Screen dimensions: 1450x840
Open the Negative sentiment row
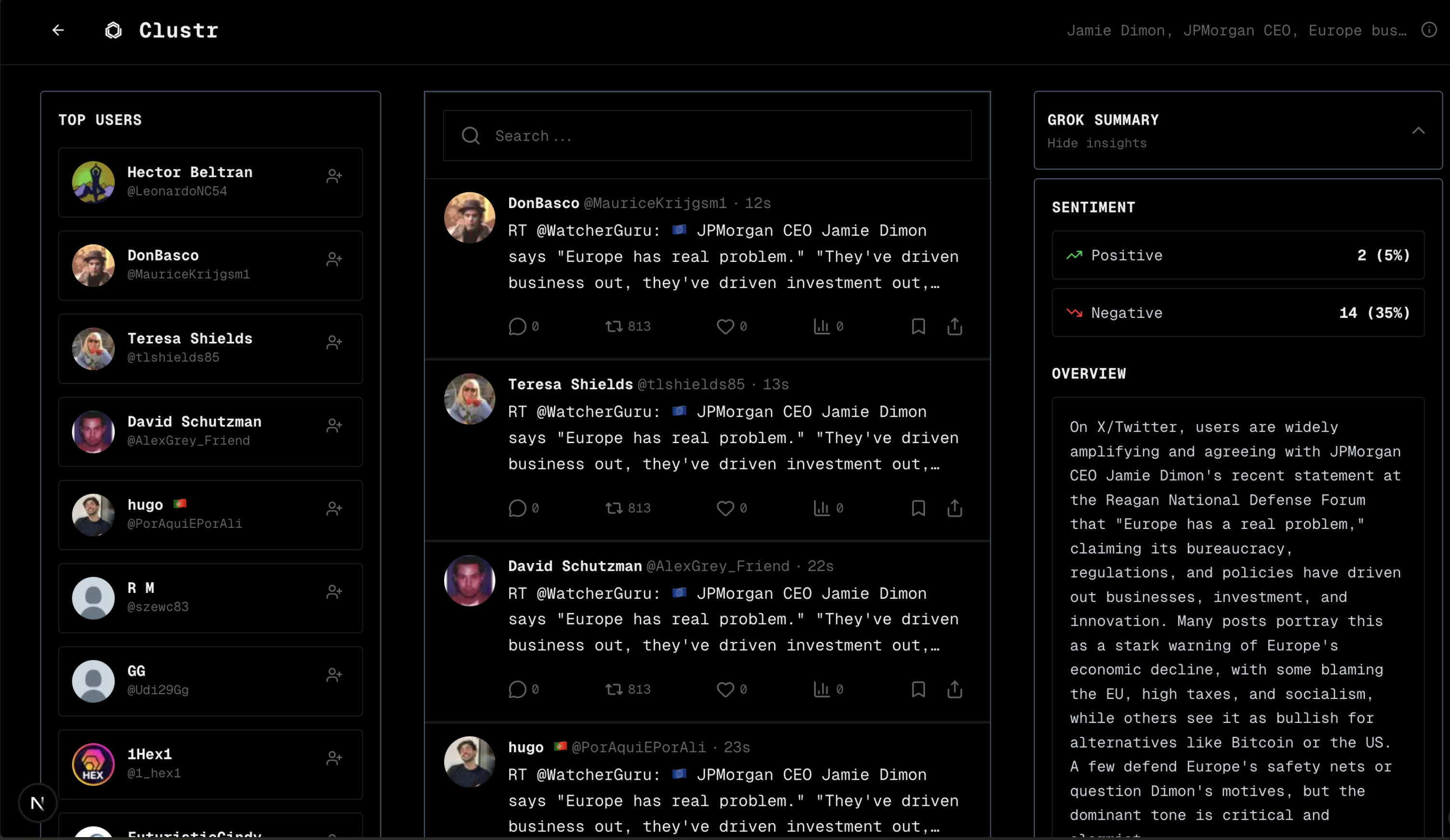tap(1238, 313)
